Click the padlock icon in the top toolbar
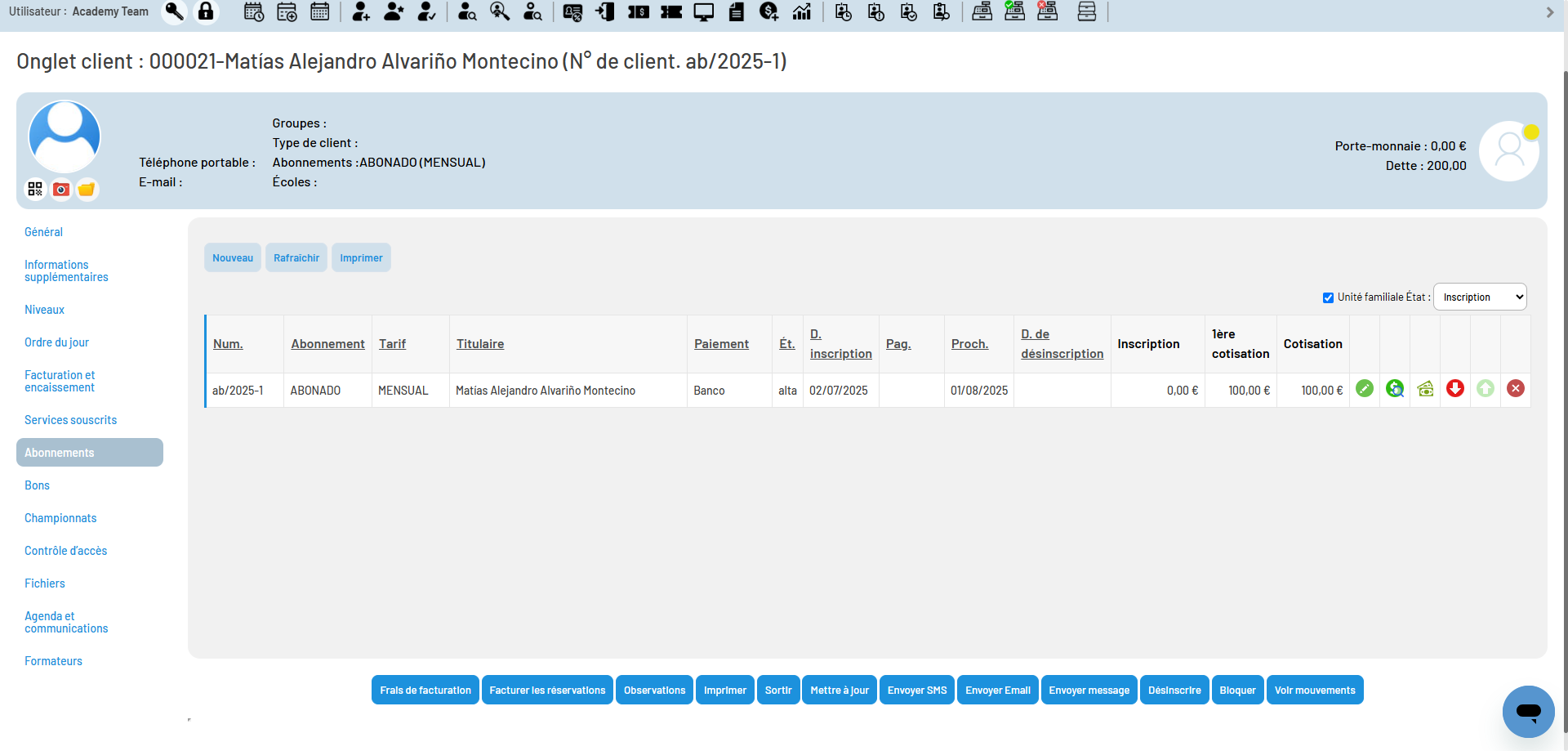 (x=206, y=11)
